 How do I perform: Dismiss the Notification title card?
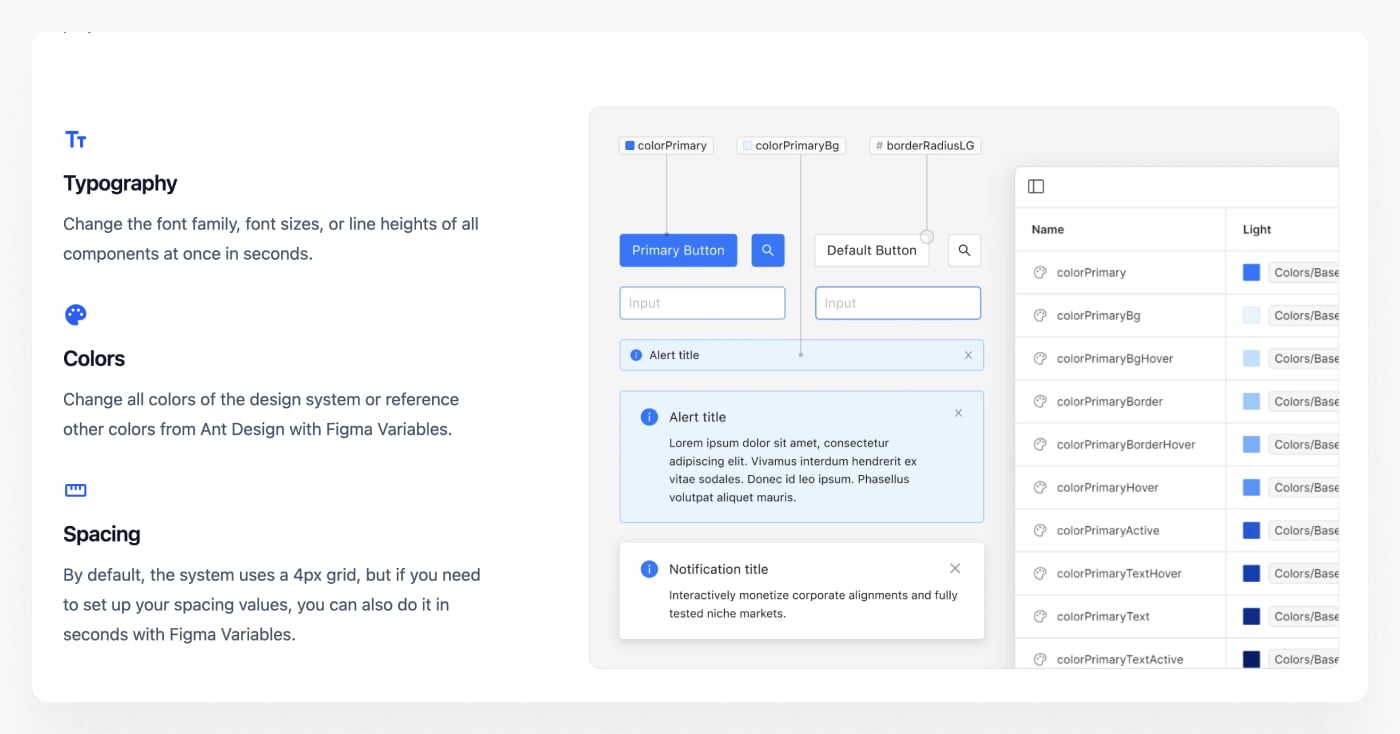[955, 569]
